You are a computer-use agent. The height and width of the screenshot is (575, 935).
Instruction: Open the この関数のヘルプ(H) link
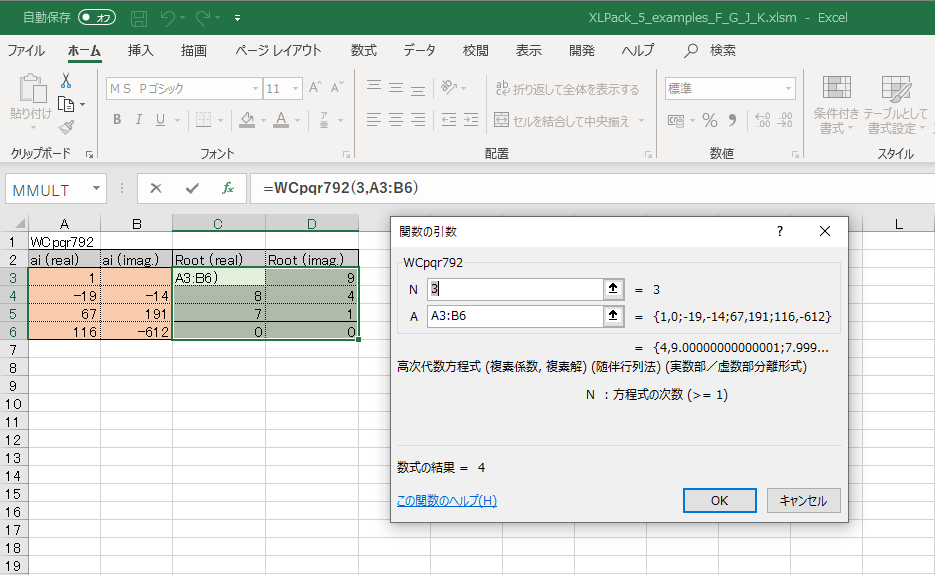point(446,501)
